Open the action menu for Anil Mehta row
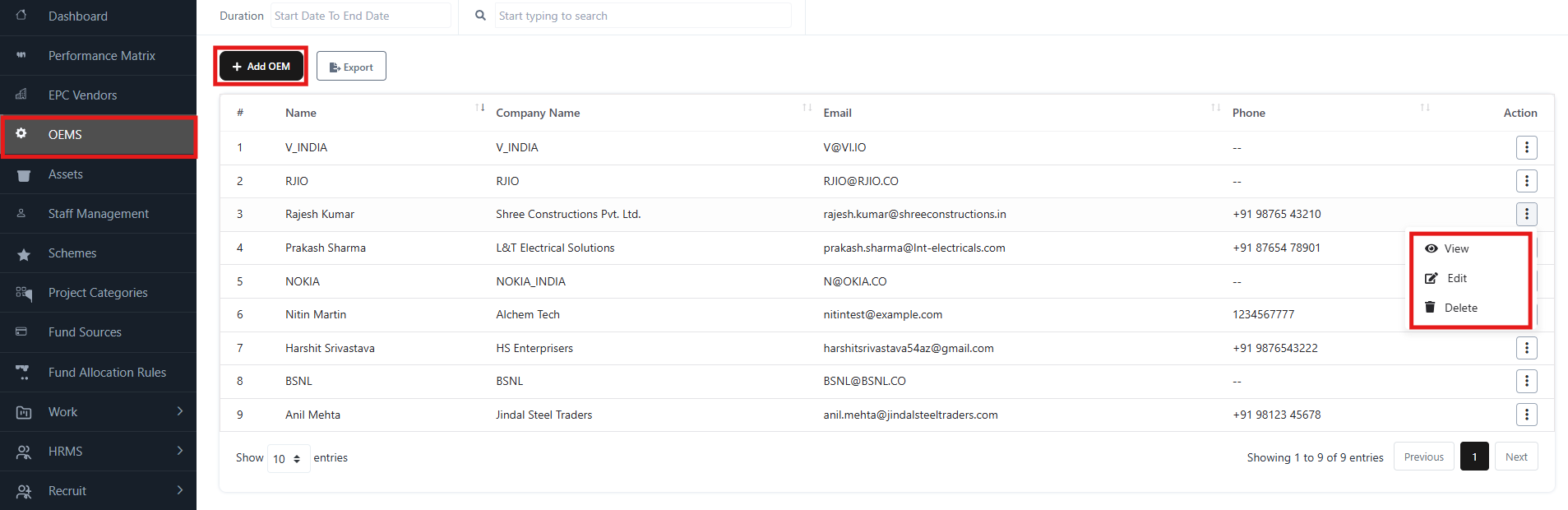The width and height of the screenshot is (1568, 510). point(1526,415)
